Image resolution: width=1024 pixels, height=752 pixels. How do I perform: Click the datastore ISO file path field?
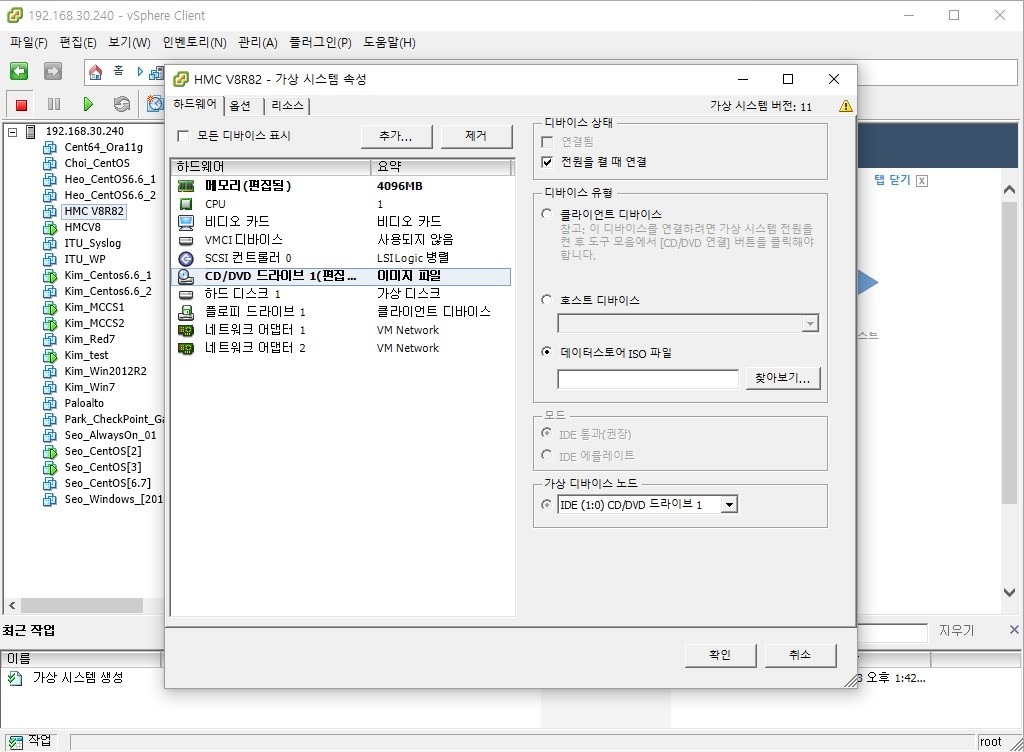click(x=647, y=379)
